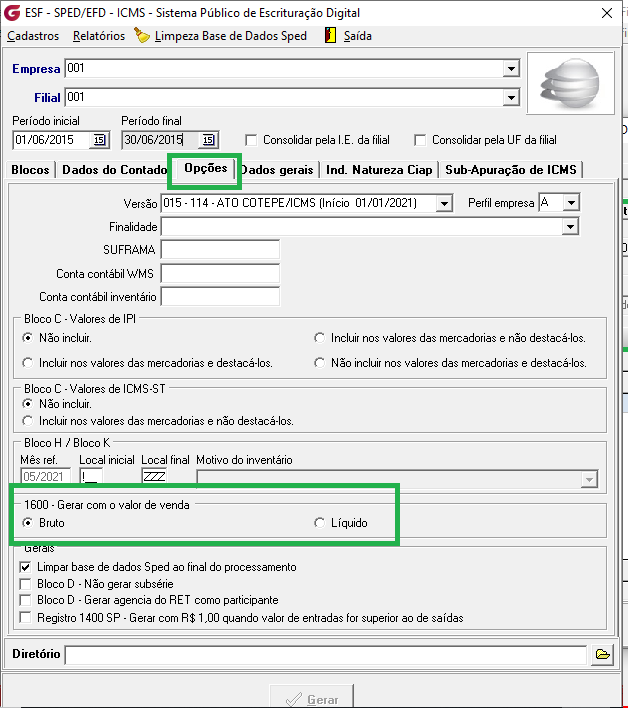This screenshot has width=628, height=708.
Task: Click the Conta contábil WMS field
Action: coord(220,274)
